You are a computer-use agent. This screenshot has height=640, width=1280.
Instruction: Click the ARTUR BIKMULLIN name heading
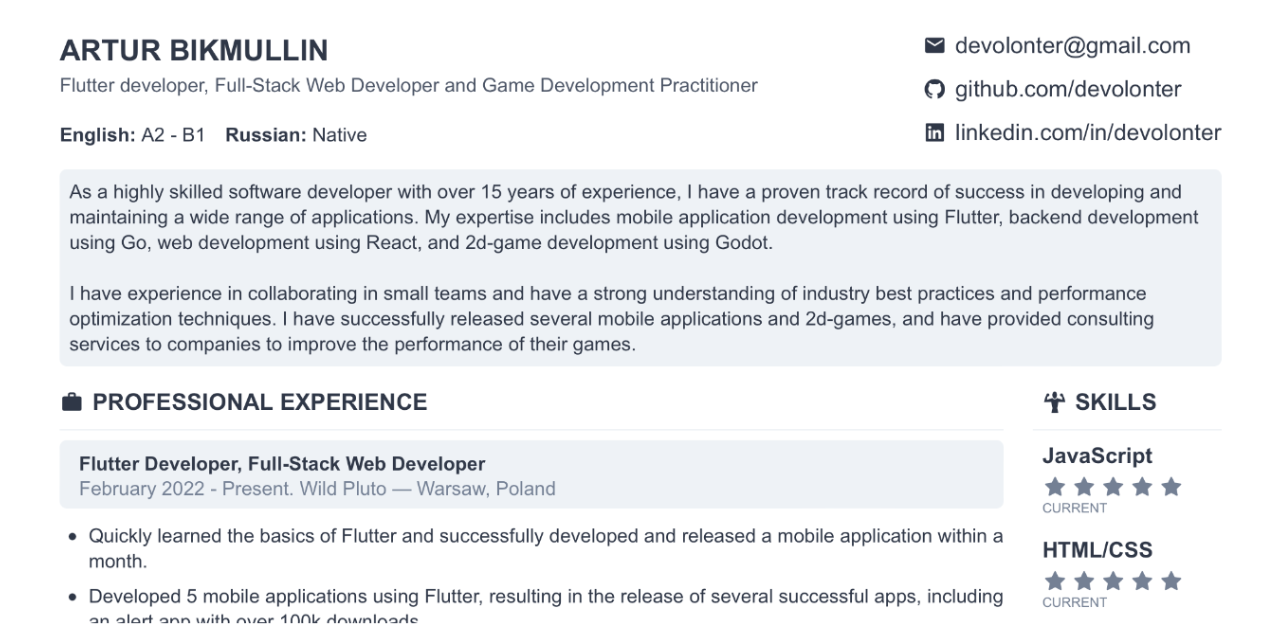[194, 51]
